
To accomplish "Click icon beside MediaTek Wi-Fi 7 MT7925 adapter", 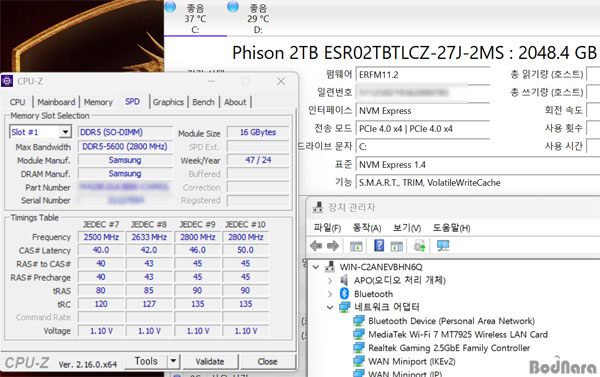I will [359, 334].
